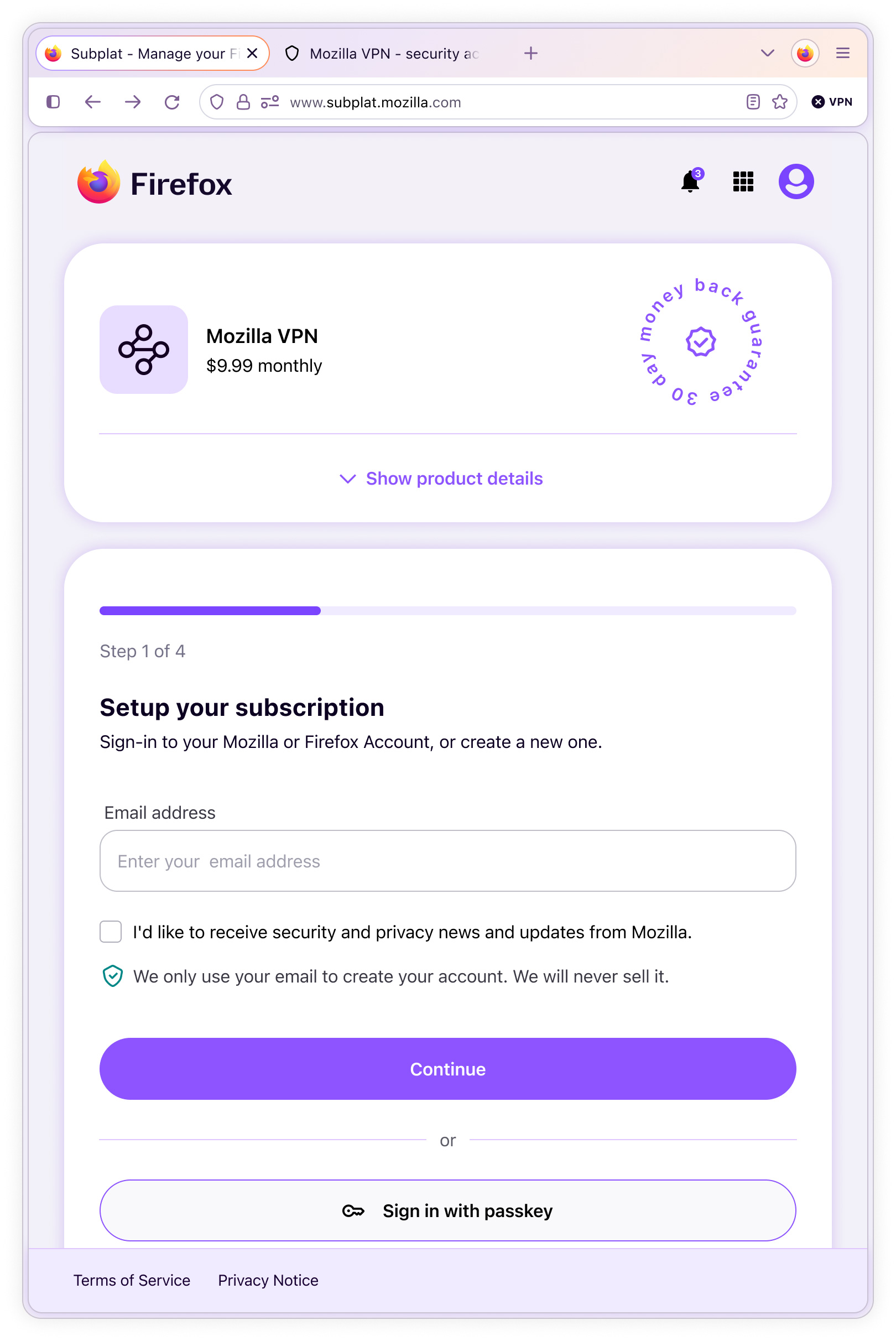Open reader view icon in address bar
The image size is (896, 1341).
coord(753,102)
